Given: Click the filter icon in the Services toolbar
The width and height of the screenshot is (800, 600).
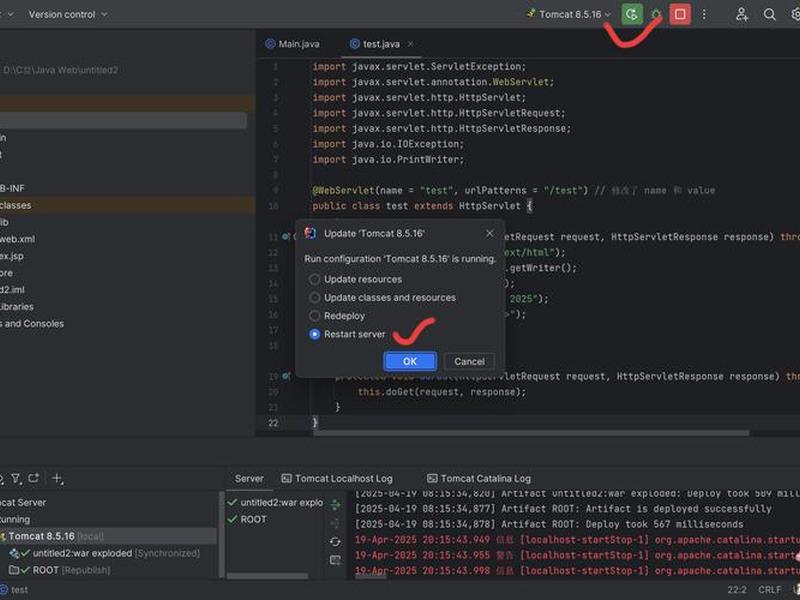Looking at the screenshot, I should click(16, 479).
